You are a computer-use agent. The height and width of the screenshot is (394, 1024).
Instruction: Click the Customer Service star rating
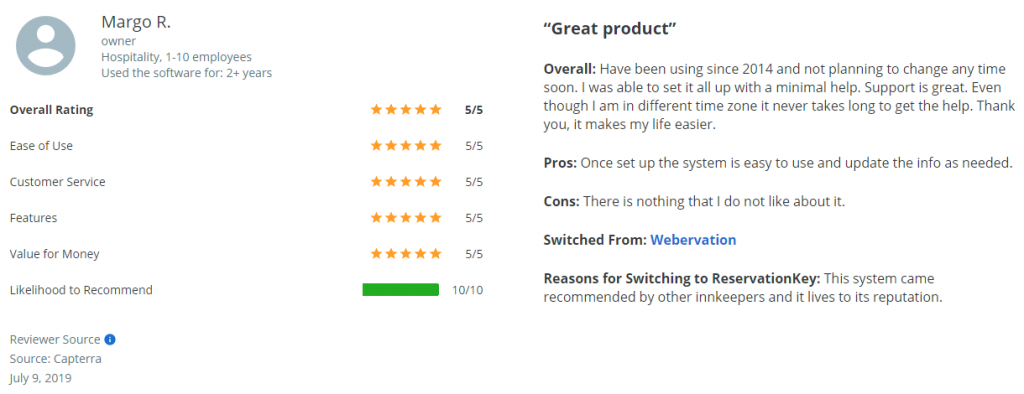[406, 182]
